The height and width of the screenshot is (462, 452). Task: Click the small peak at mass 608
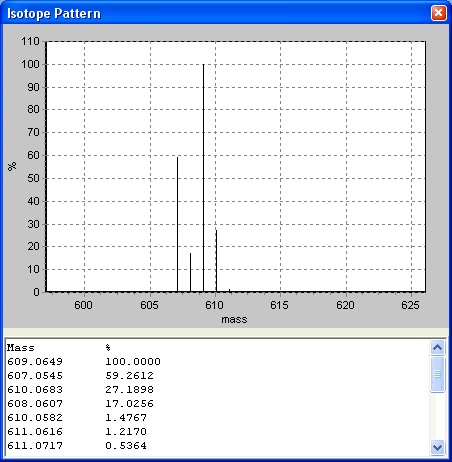coord(190,273)
